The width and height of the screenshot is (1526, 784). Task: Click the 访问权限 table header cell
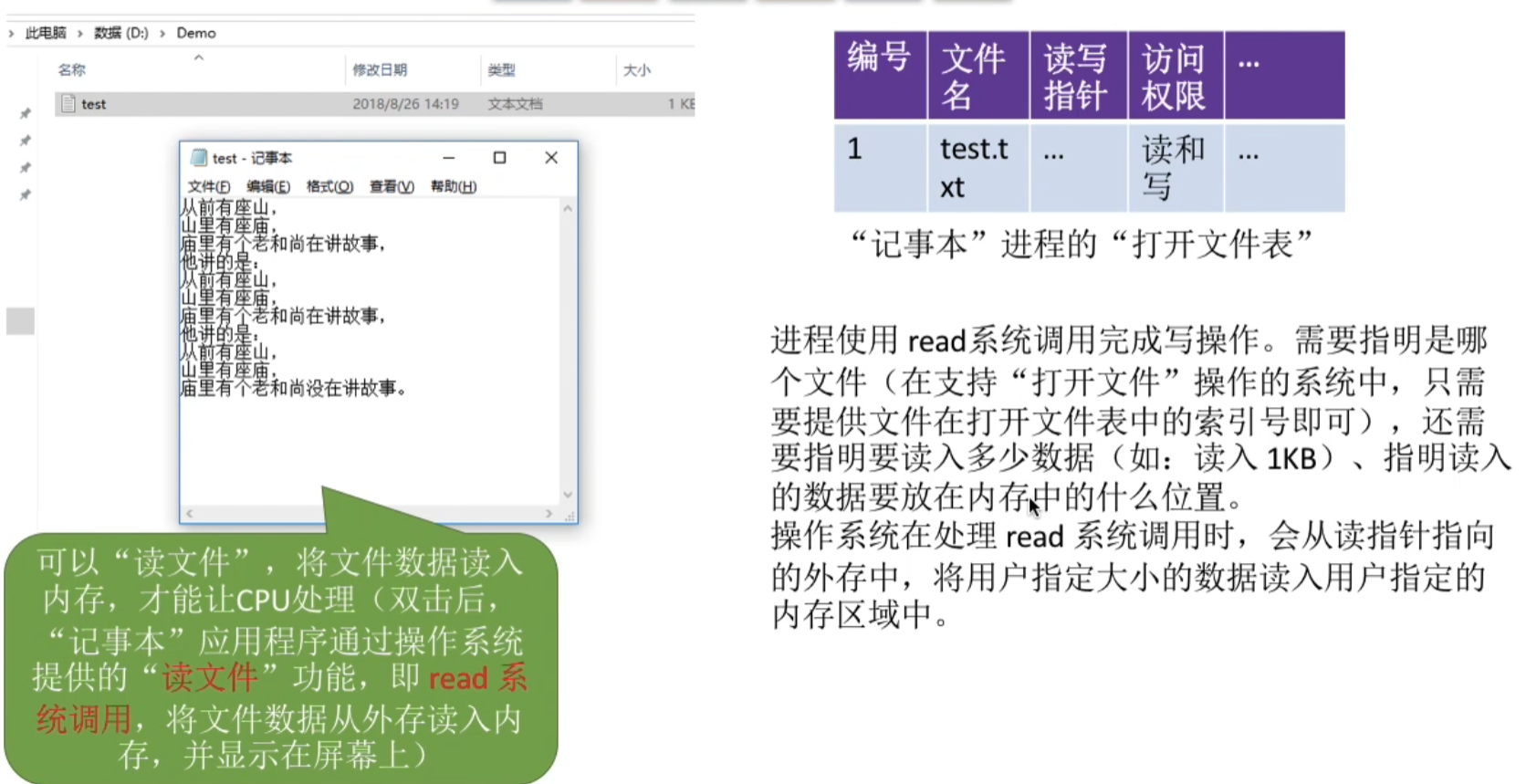[1176, 75]
